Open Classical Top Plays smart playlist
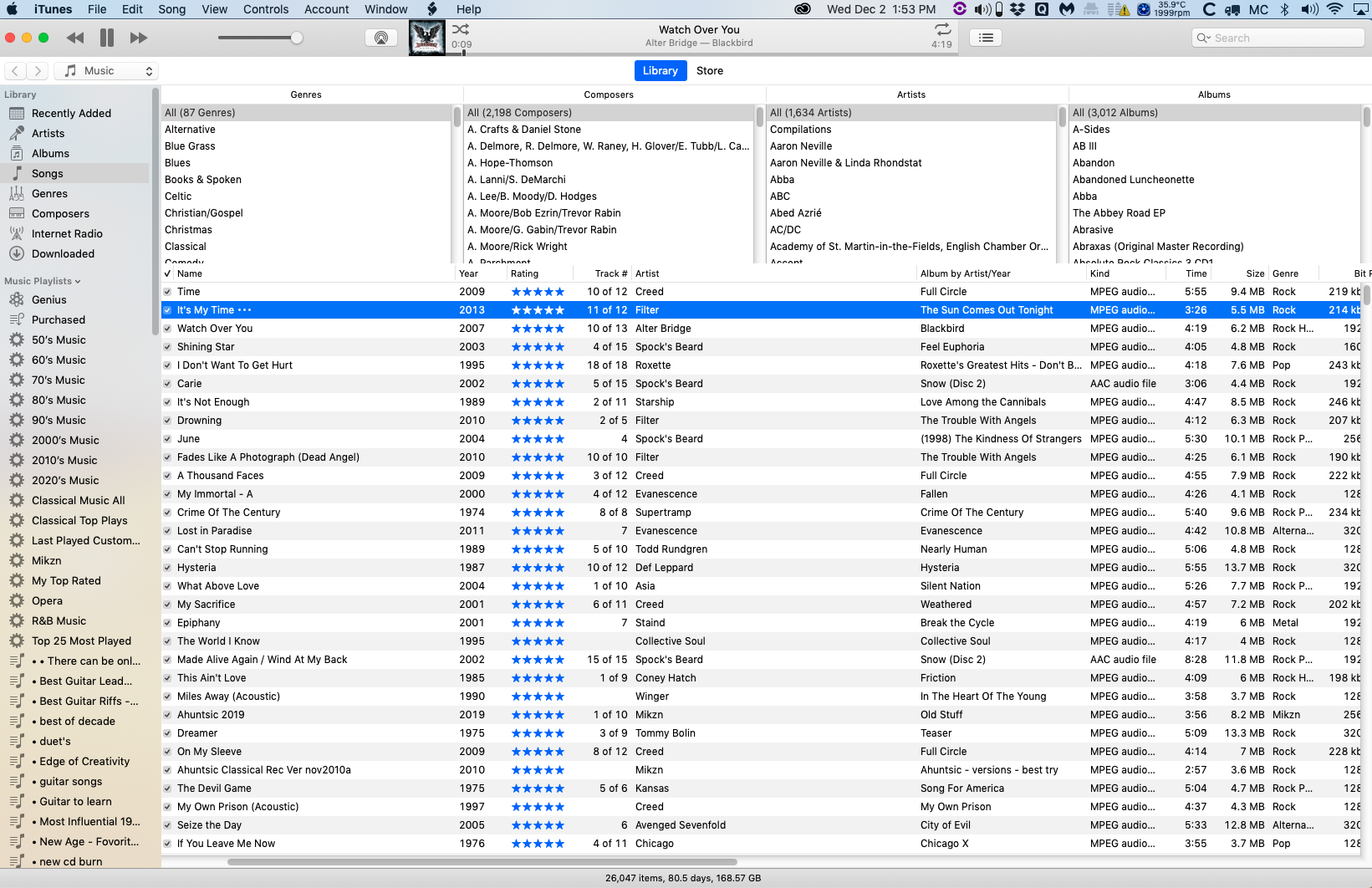Image resolution: width=1372 pixels, height=888 pixels. pos(80,521)
